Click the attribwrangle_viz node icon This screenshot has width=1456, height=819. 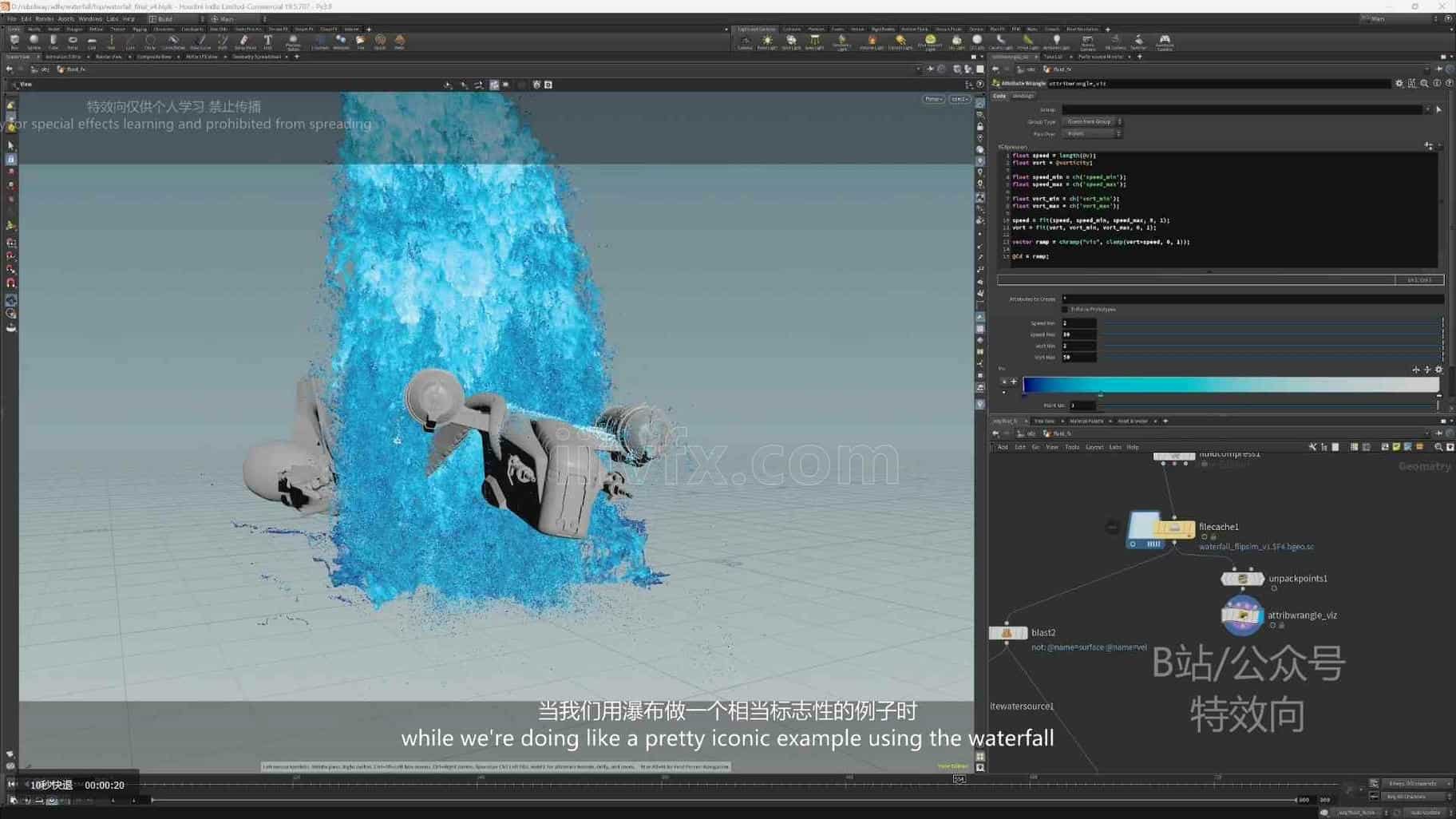click(1241, 615)
